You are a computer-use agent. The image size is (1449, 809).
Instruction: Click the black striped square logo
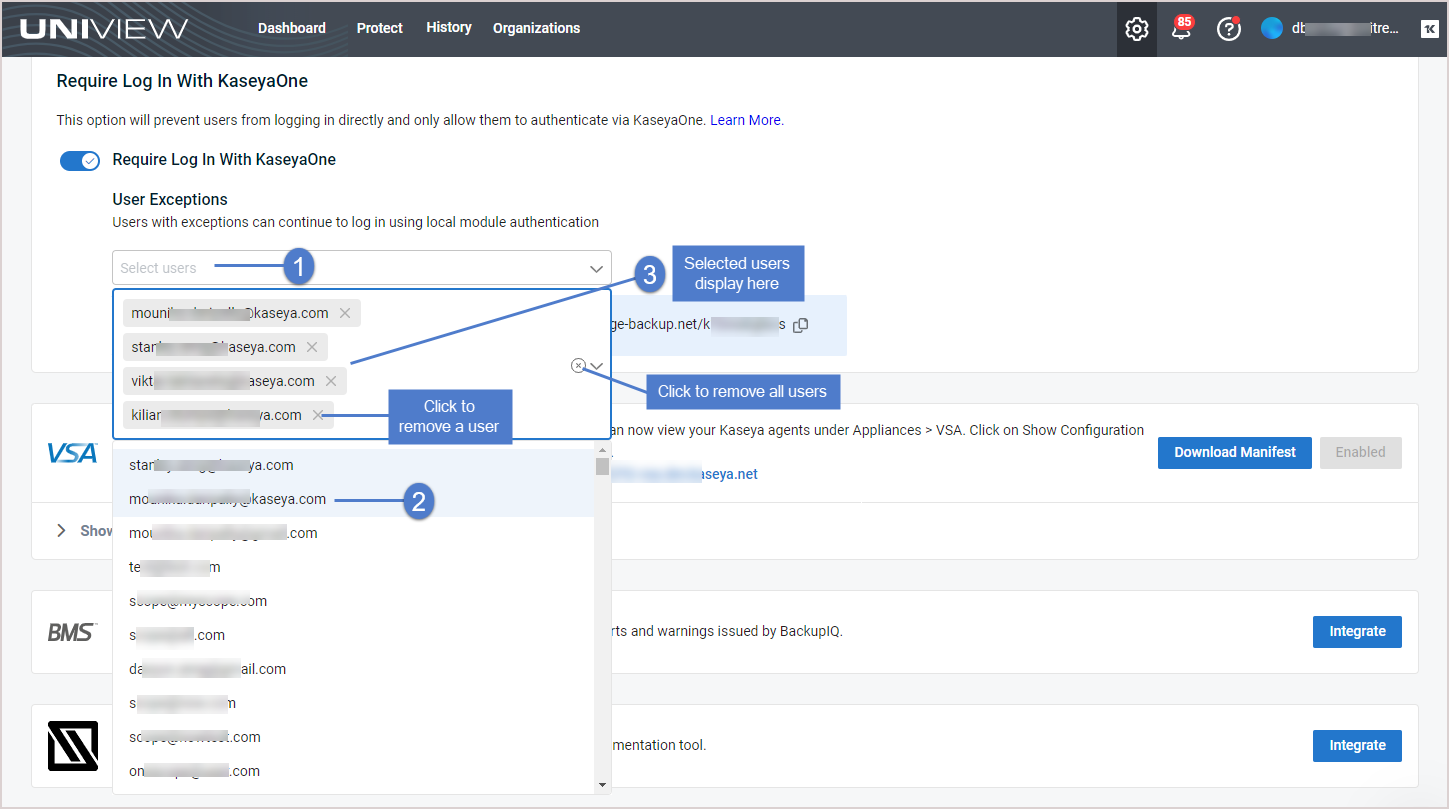[73, 746]
